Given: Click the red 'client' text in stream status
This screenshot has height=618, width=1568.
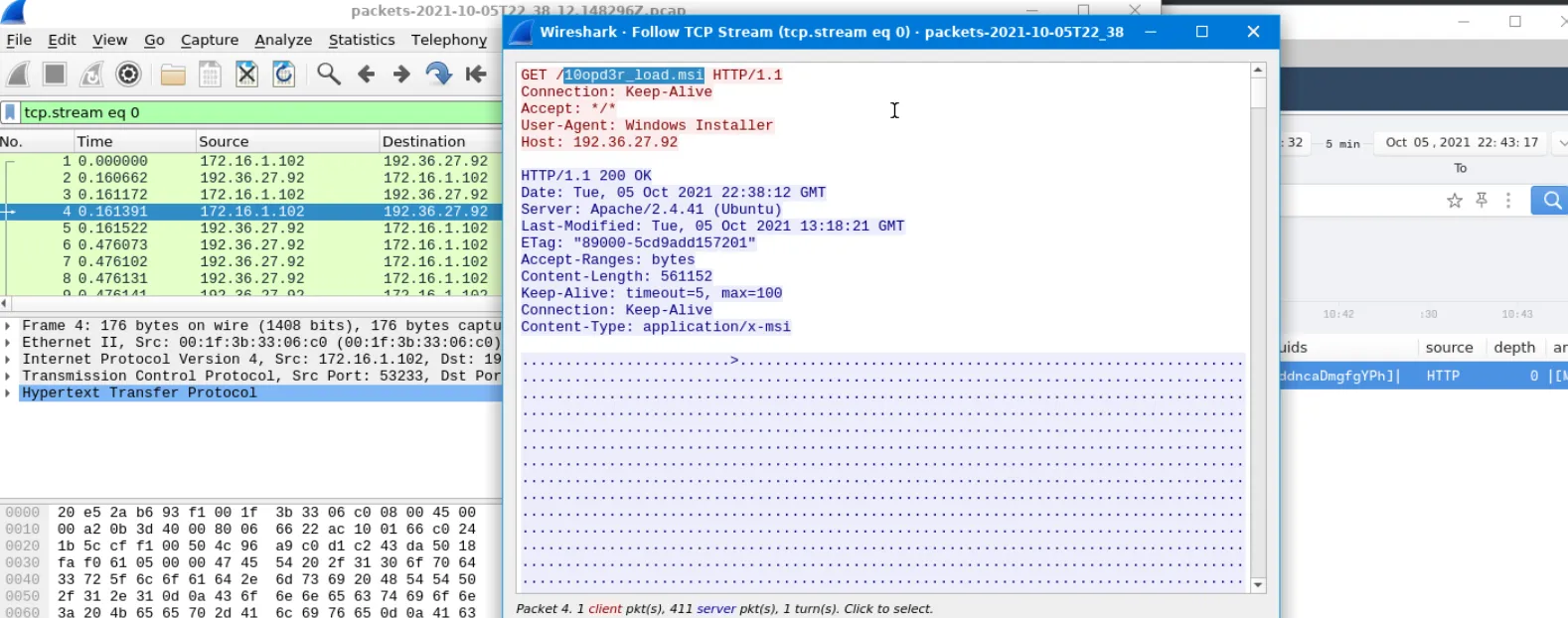Looking at the screenshot, I should click(x=605, y=609).
